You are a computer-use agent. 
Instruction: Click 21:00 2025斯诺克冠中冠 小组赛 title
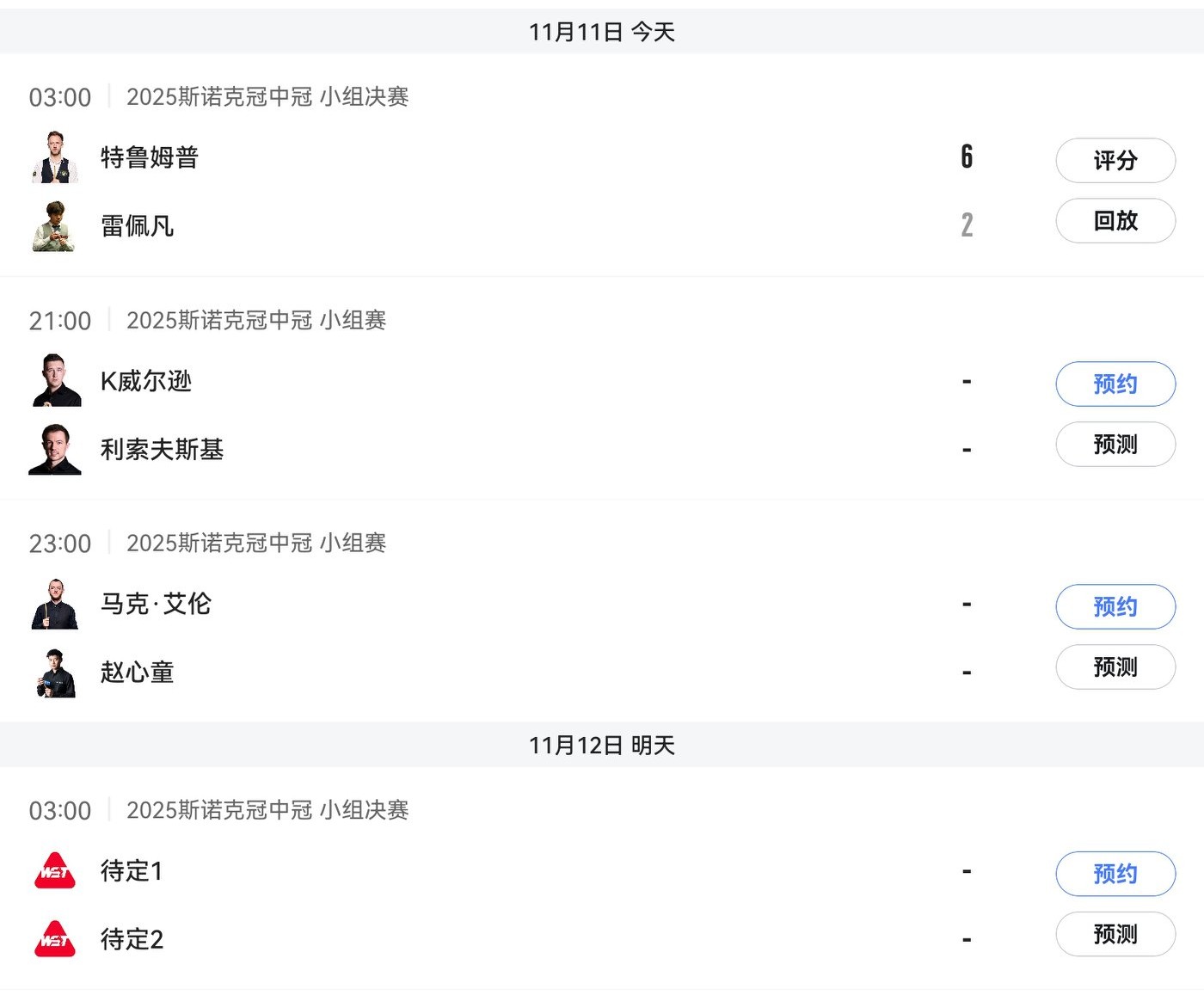pyautogui.click(x=256, y=321)
